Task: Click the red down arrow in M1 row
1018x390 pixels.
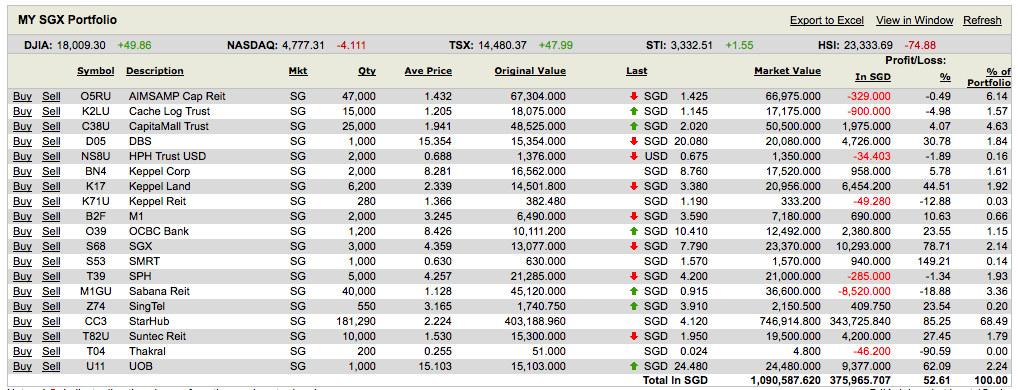Action: pyautogui.click(x=634, y=216)
